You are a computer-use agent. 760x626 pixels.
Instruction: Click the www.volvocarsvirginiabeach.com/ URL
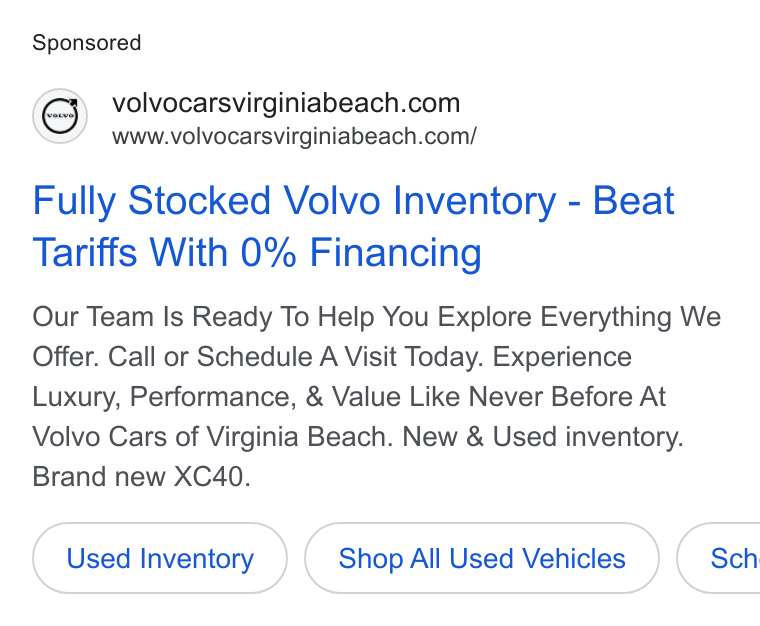click(x=294, y=136)
